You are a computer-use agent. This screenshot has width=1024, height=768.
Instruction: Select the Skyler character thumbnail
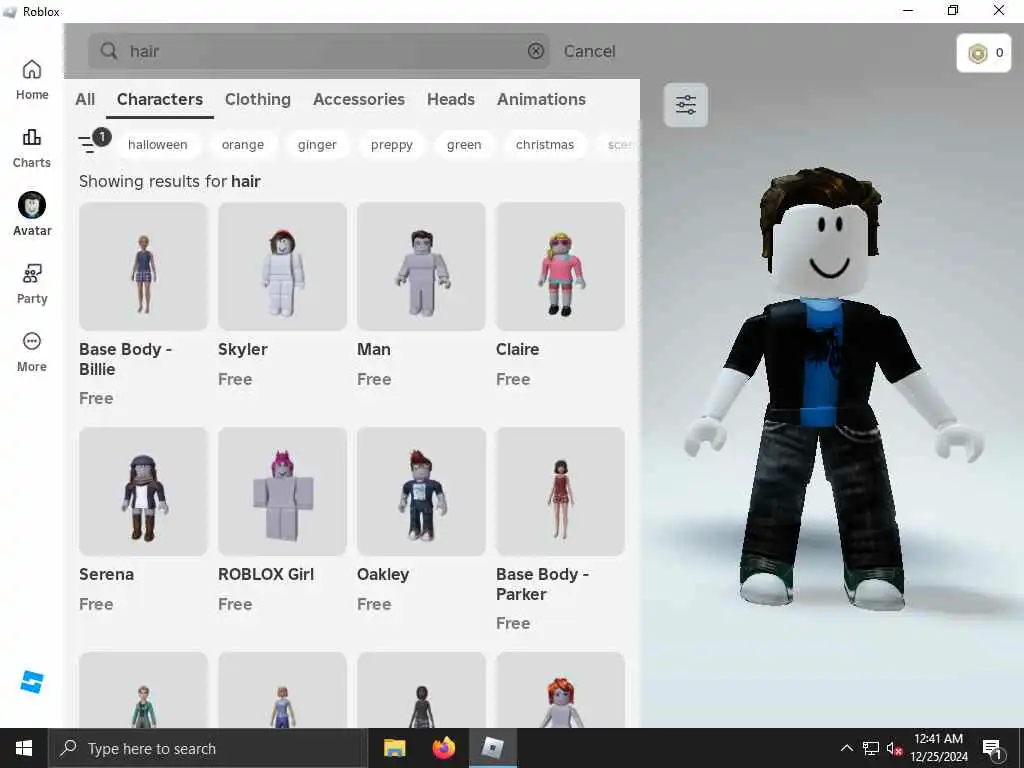(x=282, y=266)
